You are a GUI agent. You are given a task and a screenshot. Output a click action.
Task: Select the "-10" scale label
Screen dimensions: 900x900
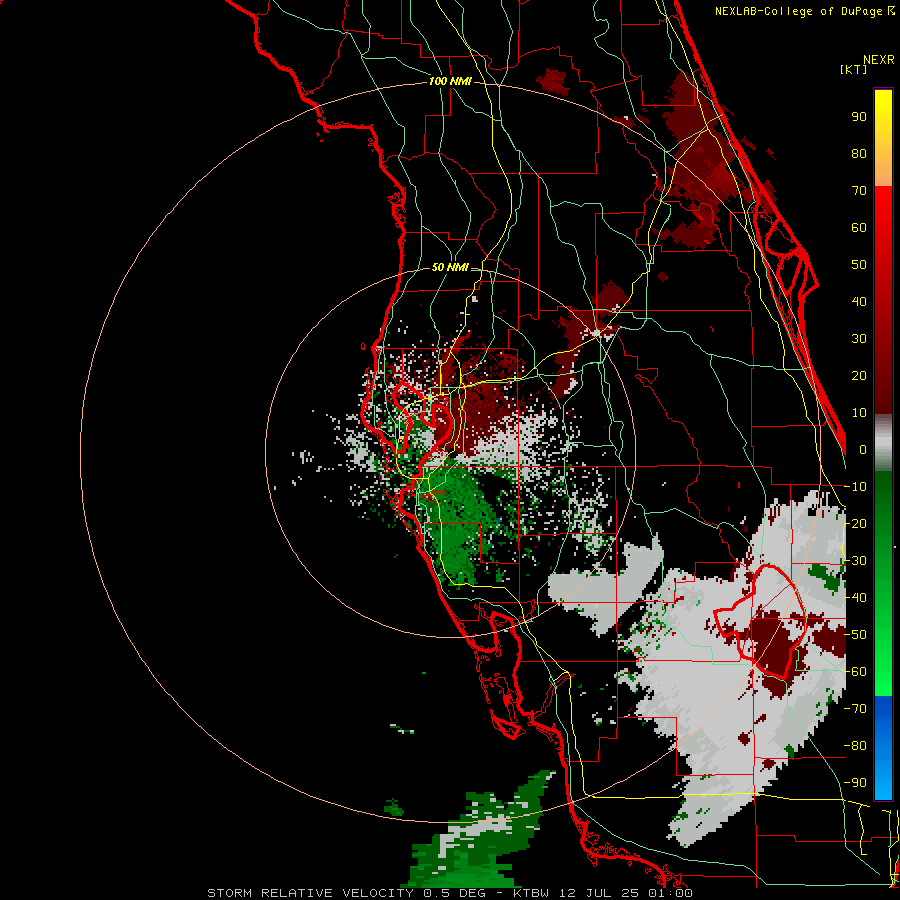coord(855,487)
